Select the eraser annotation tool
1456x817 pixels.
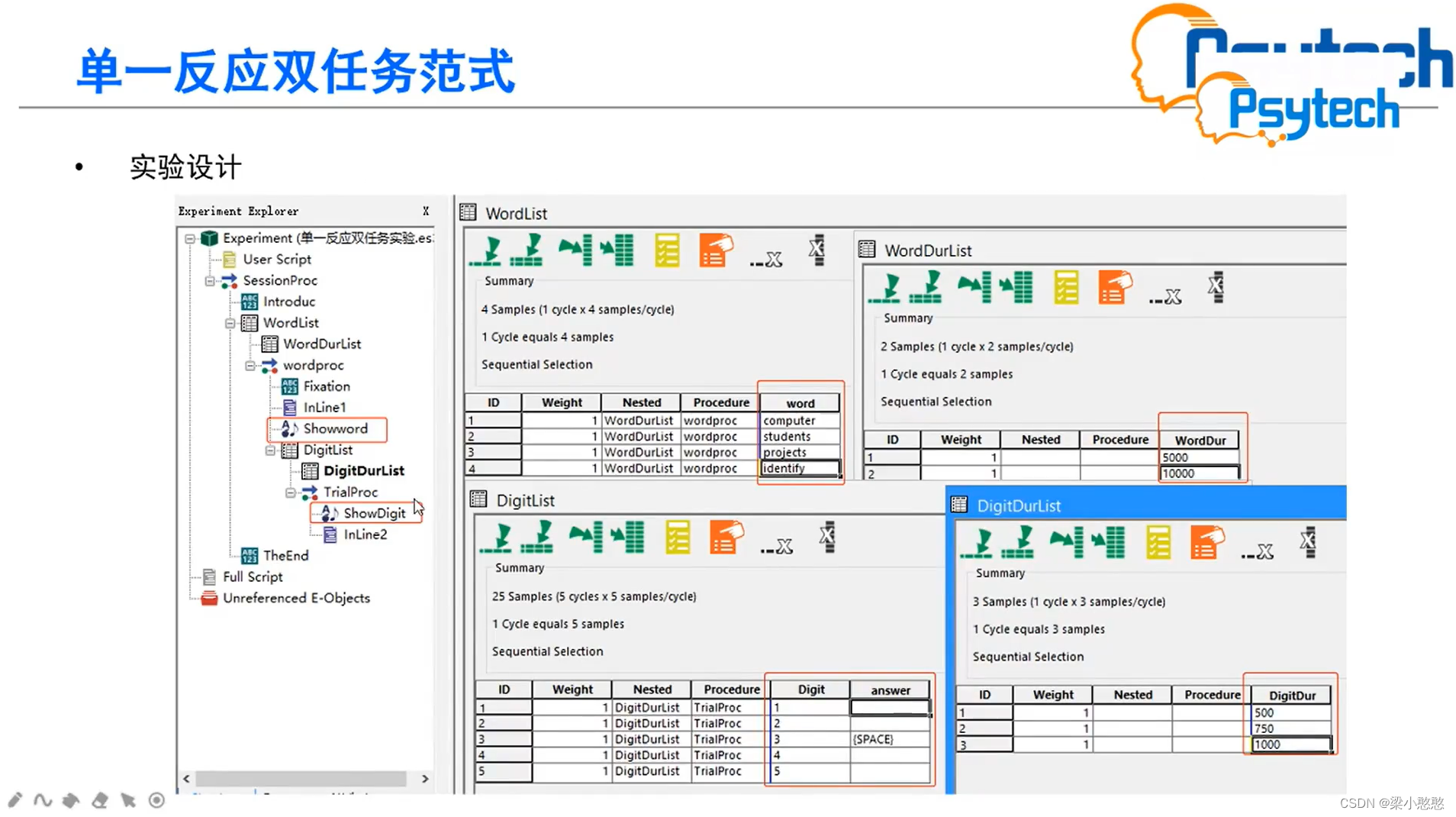click(100, 800)
